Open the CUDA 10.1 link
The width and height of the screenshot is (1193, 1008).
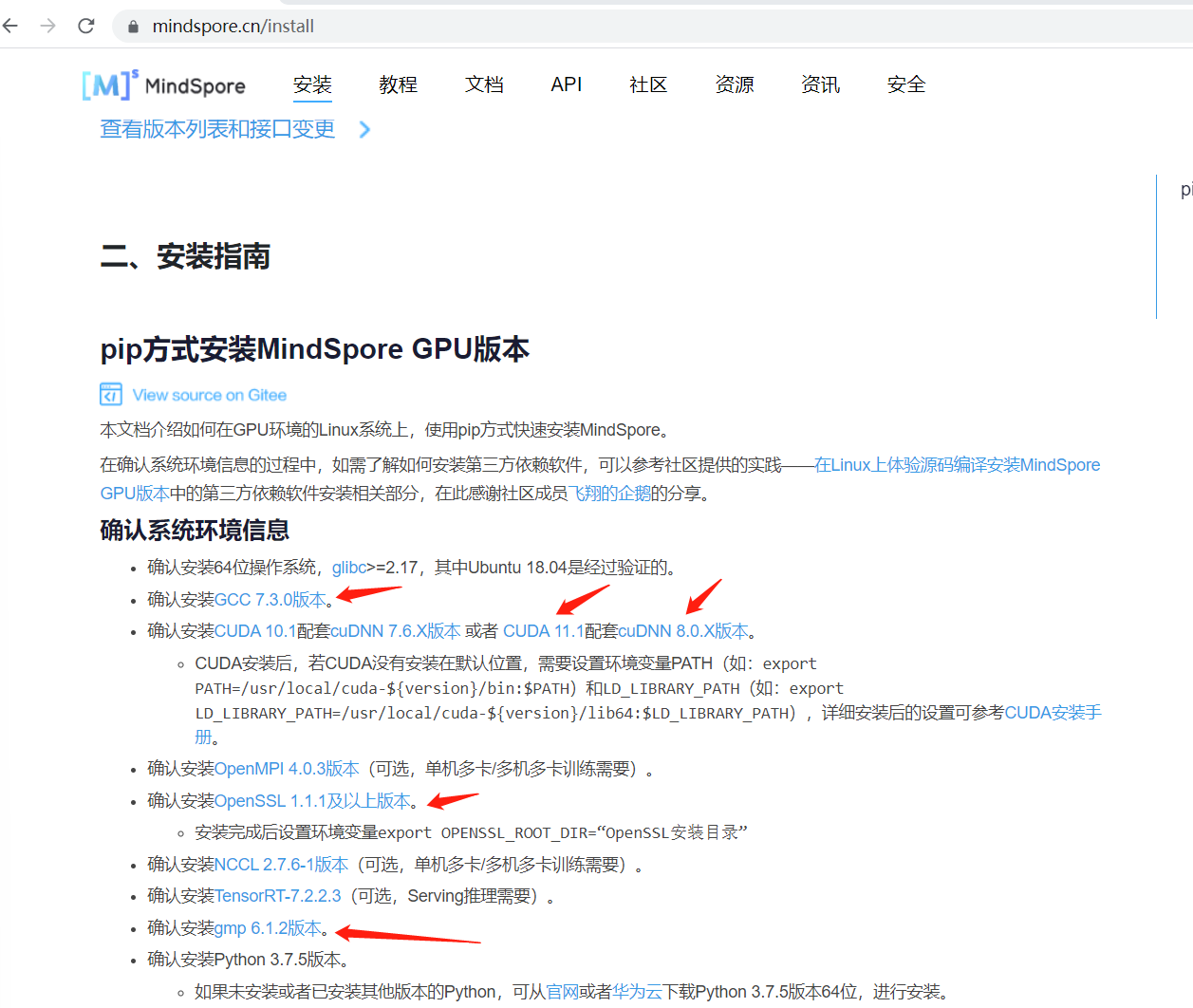255,631
